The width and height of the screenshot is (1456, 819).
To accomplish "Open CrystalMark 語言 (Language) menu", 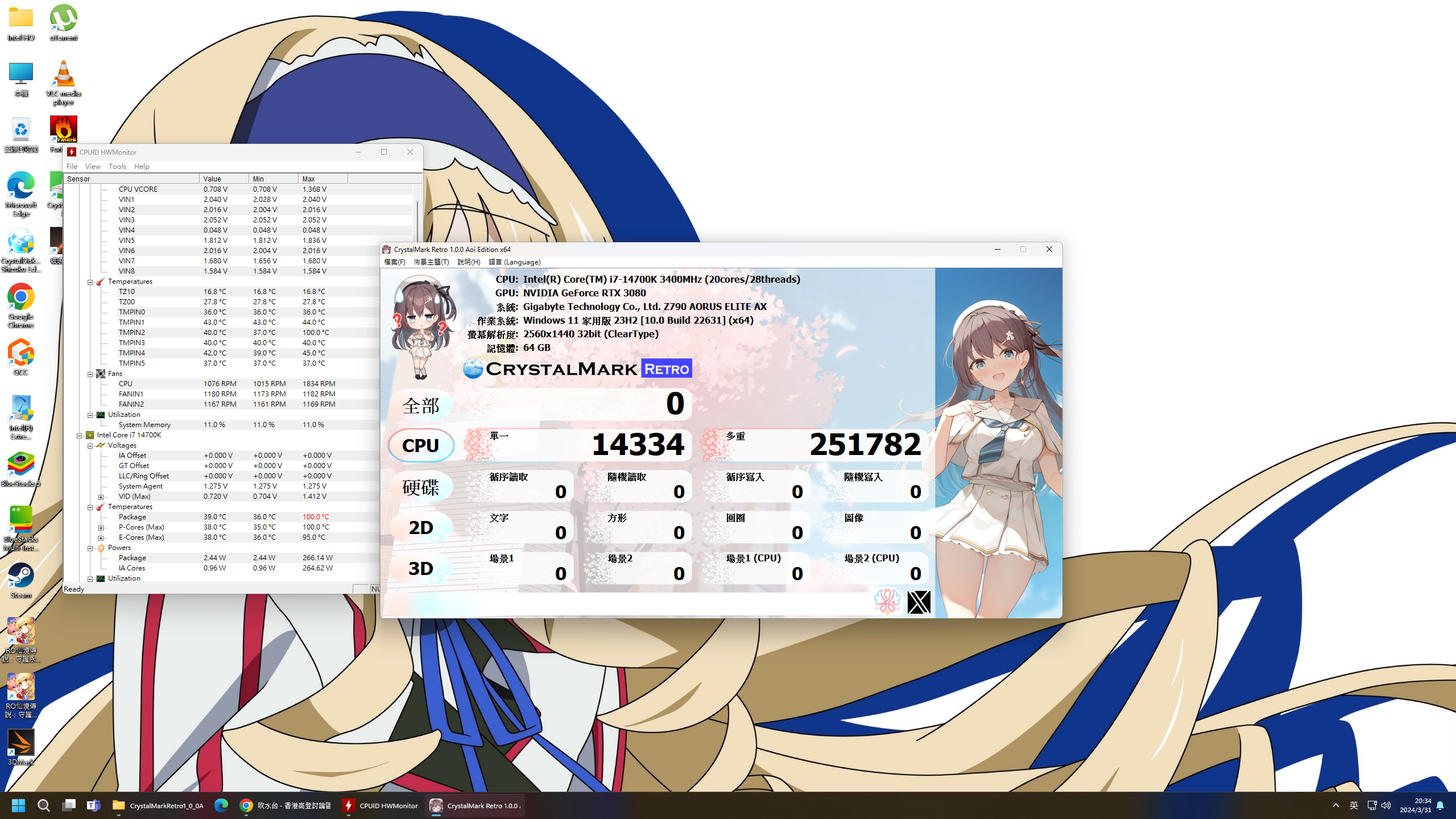I will tap(515, 262).
